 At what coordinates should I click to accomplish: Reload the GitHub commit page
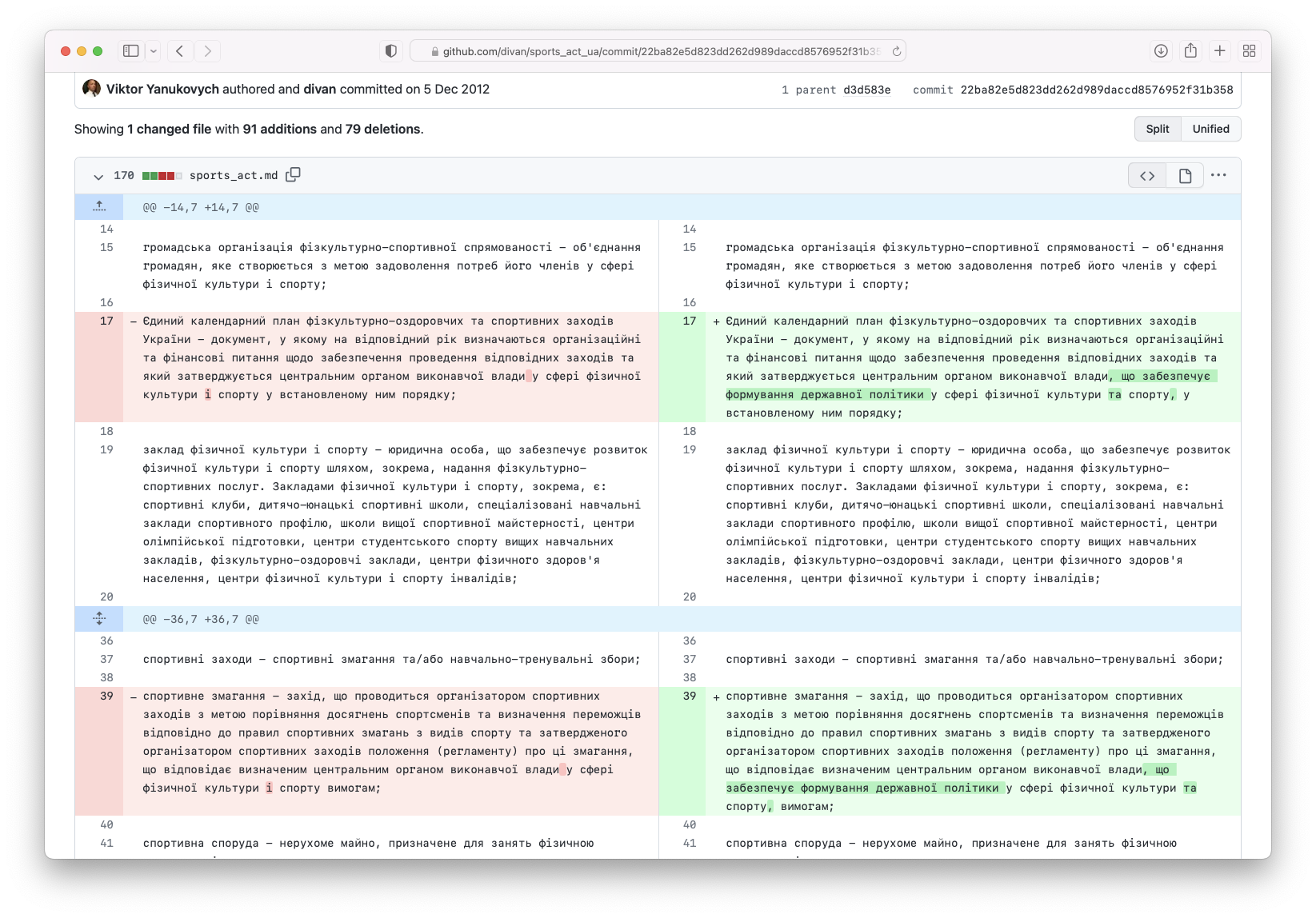click(897, 51)
